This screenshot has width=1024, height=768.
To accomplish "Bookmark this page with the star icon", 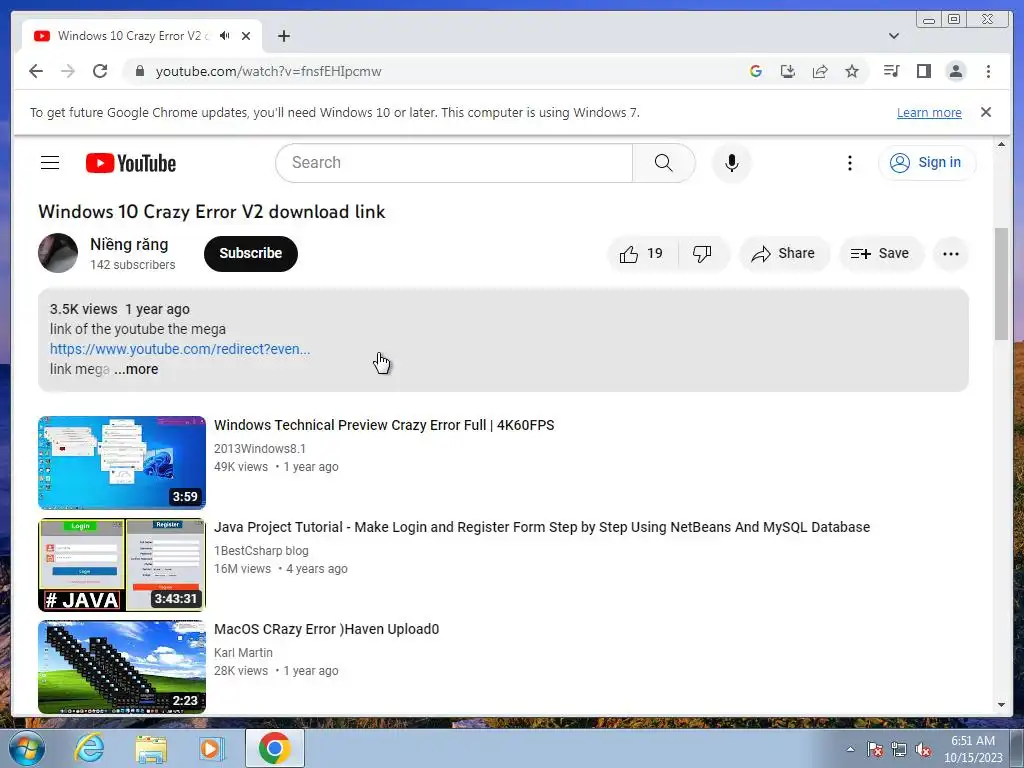I will coord(852,71).
